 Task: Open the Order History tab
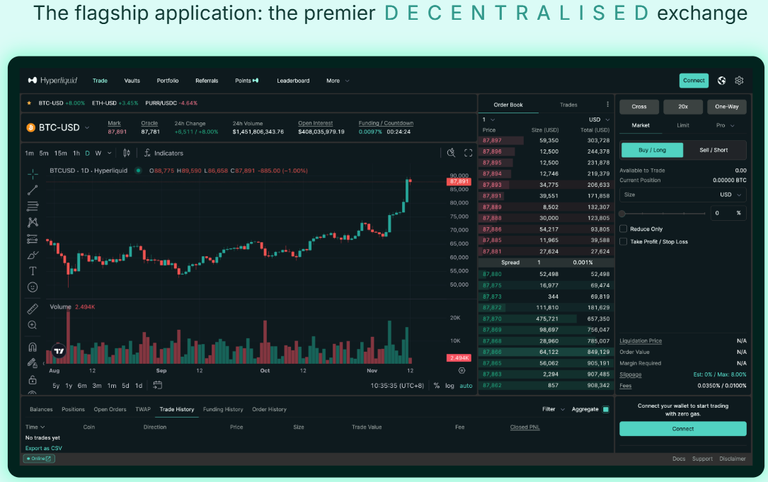pyautogui.click(x=269, y=409)
